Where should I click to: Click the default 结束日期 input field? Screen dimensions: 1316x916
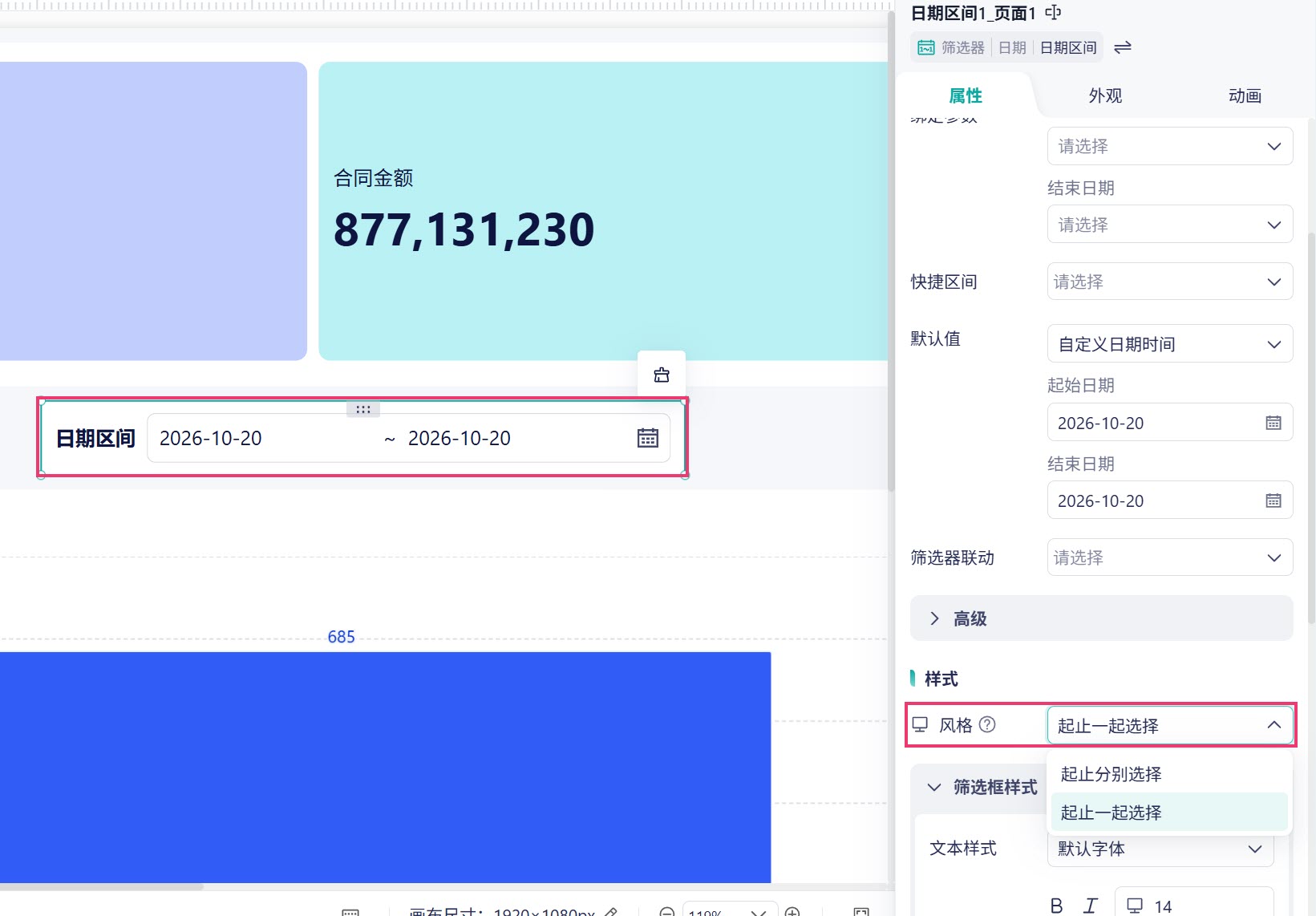[x=1170, y=501]
